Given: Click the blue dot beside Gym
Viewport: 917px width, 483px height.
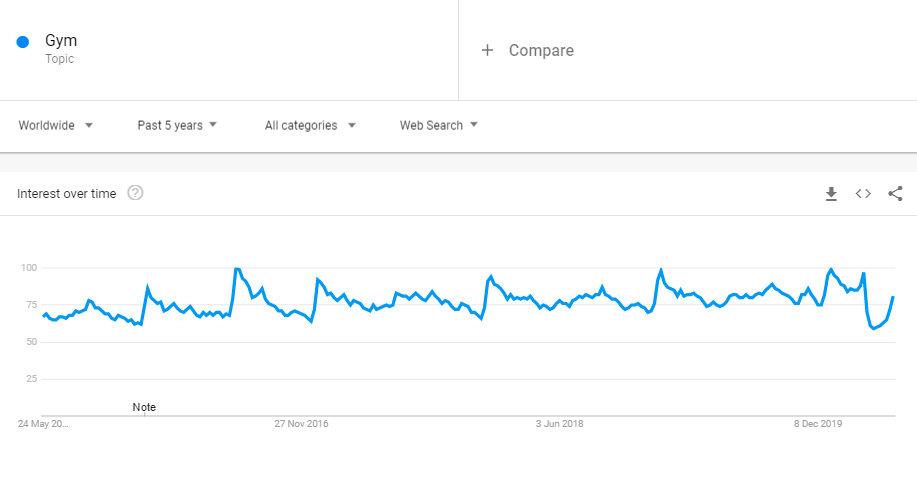Looking at the screenshot, I should point(23,42).
